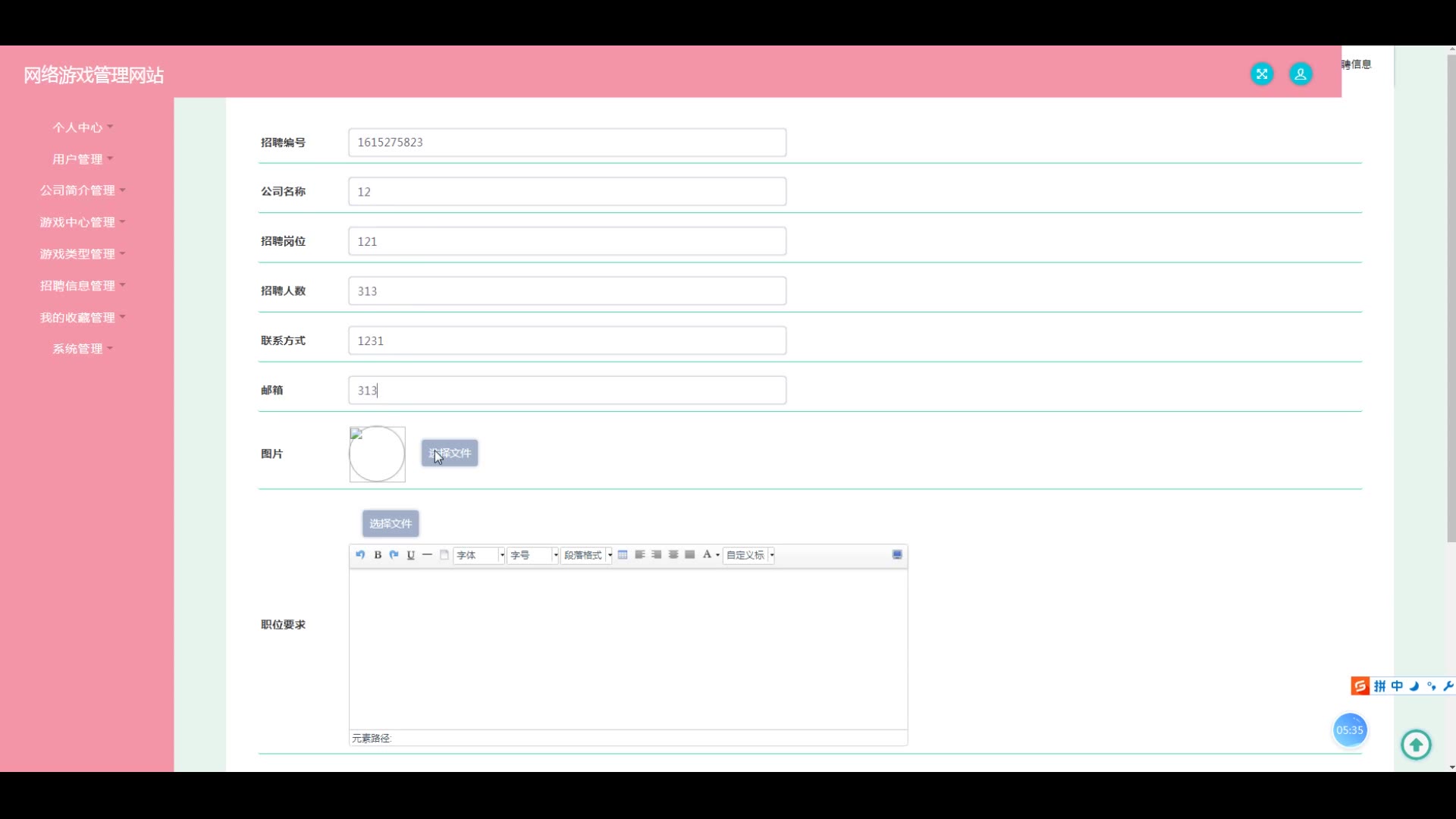Expand the 用户管理 sidebar menu

tap(83, 159)
